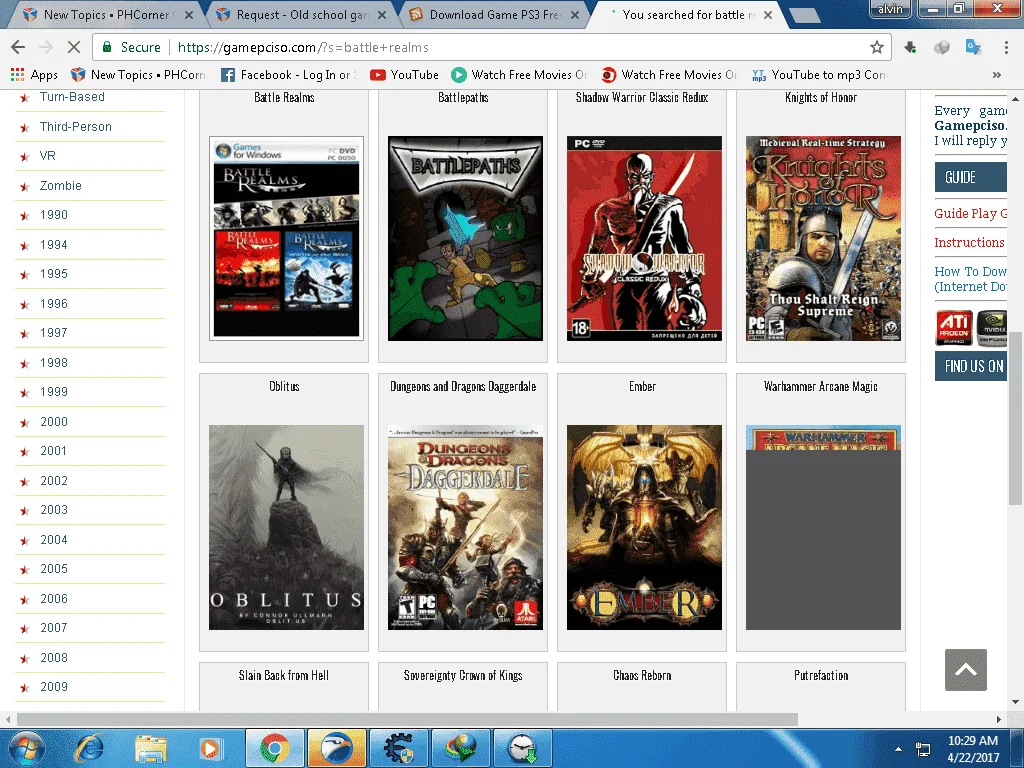The height and width of the screenshot is (768, 1024).
Task: Open the YouTube bookmark
Action: (404, 75)
